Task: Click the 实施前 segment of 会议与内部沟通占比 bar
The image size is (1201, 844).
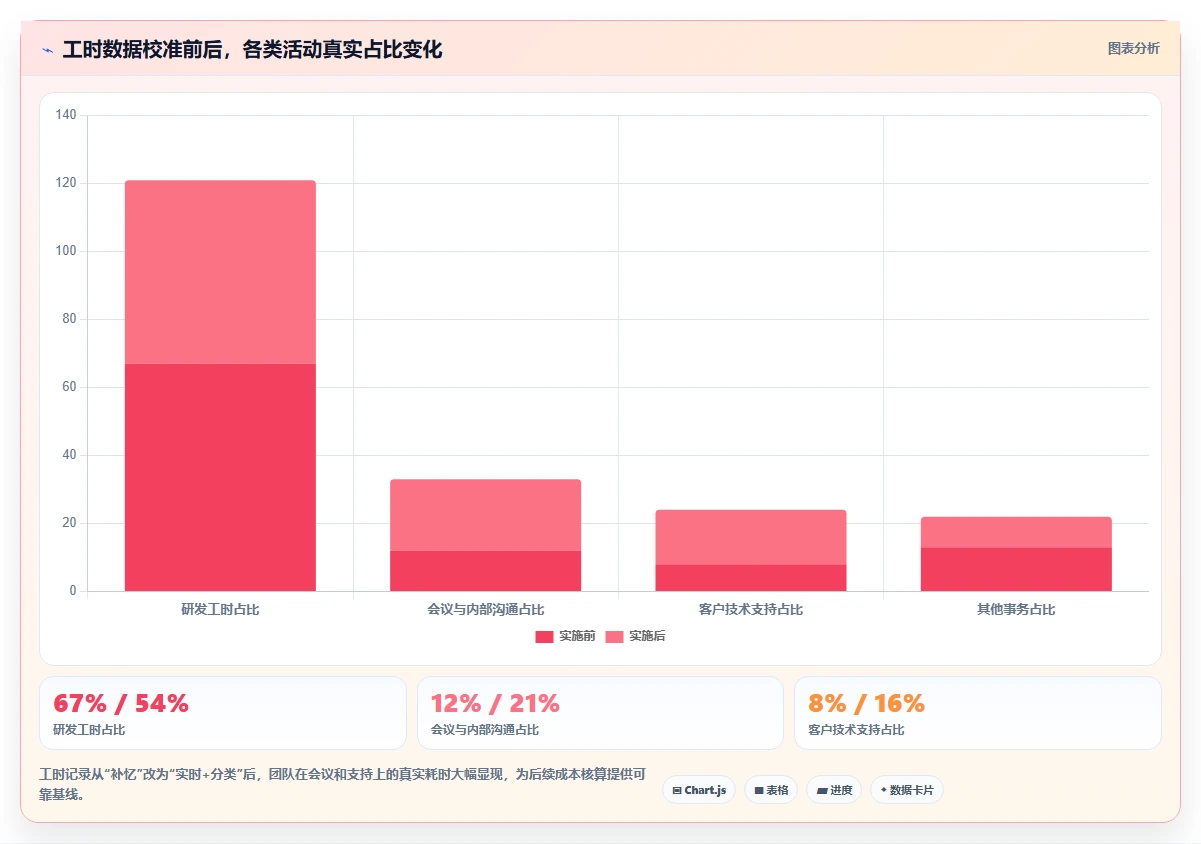Action: [x=485, y=571]
